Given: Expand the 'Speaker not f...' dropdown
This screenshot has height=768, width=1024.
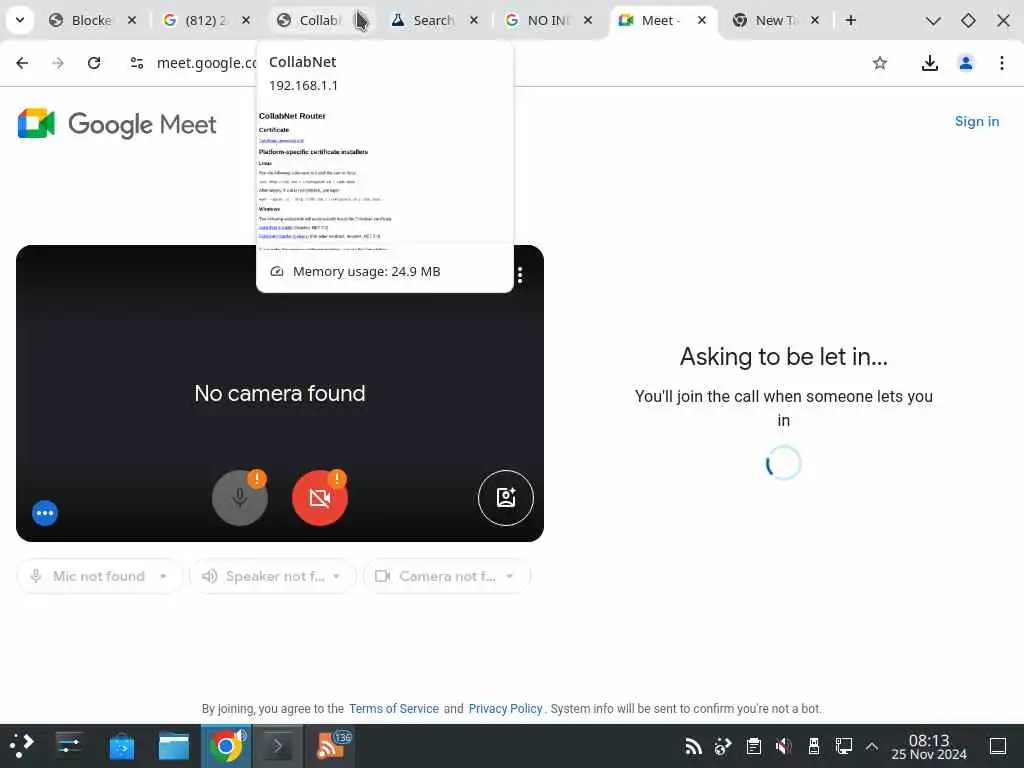Looking at the screenshot, I should click(x=272, y=576).
